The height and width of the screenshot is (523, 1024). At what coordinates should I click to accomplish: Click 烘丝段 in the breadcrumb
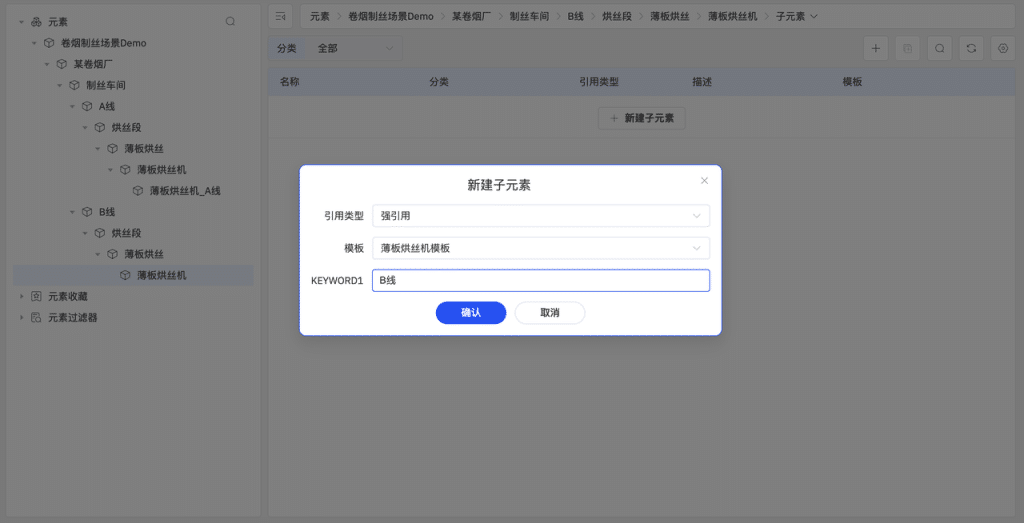(x=616, y=16)
